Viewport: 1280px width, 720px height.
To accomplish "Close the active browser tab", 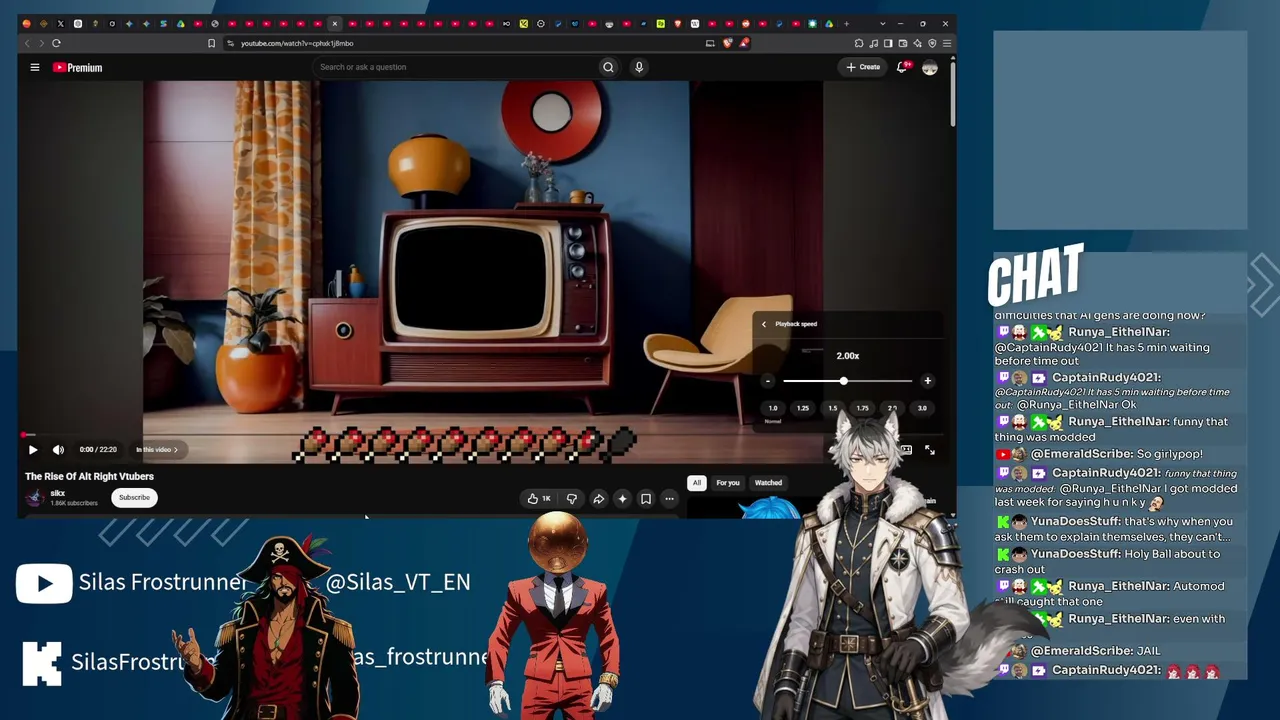I will [x=335, y=23].
